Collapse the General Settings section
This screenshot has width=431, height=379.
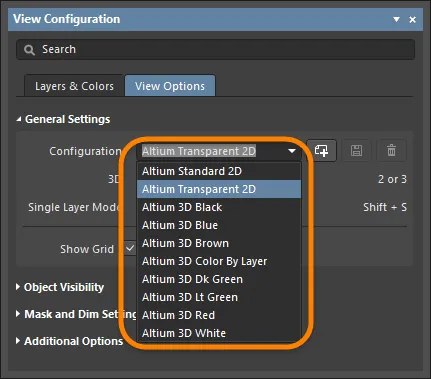(19, 119)
